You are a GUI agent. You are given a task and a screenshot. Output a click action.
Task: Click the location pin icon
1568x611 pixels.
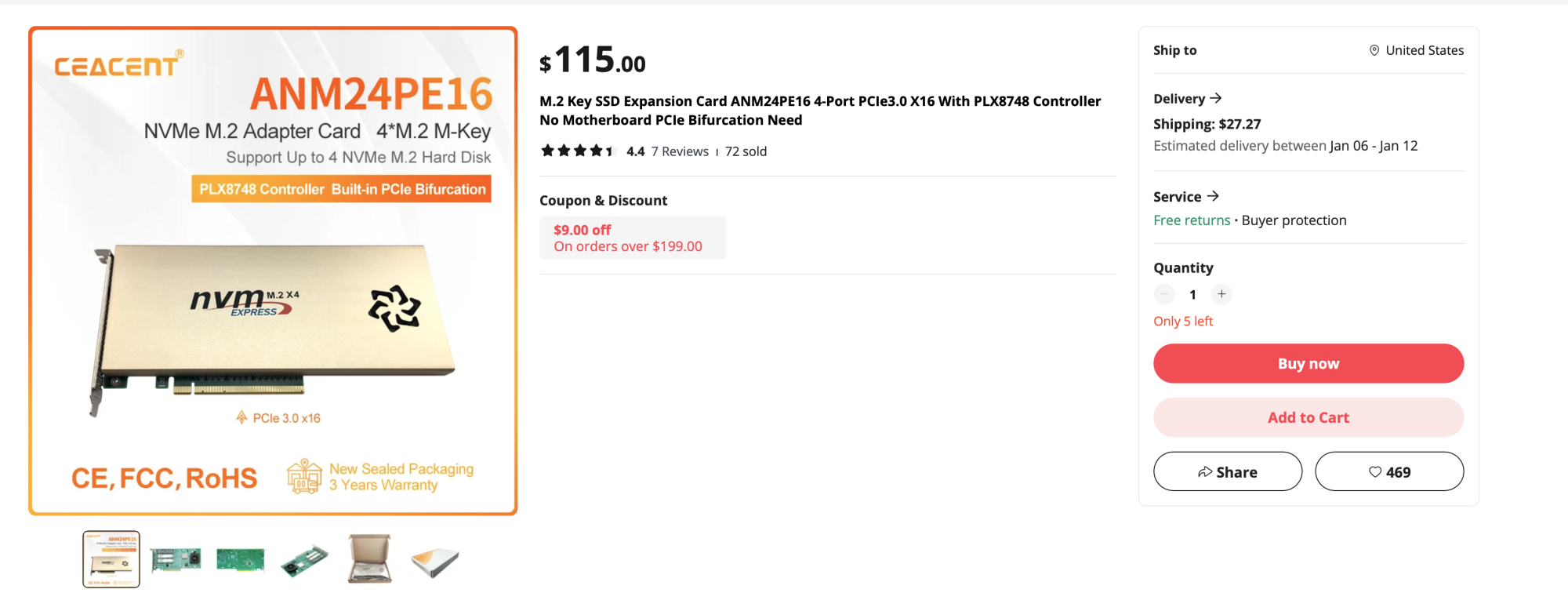1374,50
